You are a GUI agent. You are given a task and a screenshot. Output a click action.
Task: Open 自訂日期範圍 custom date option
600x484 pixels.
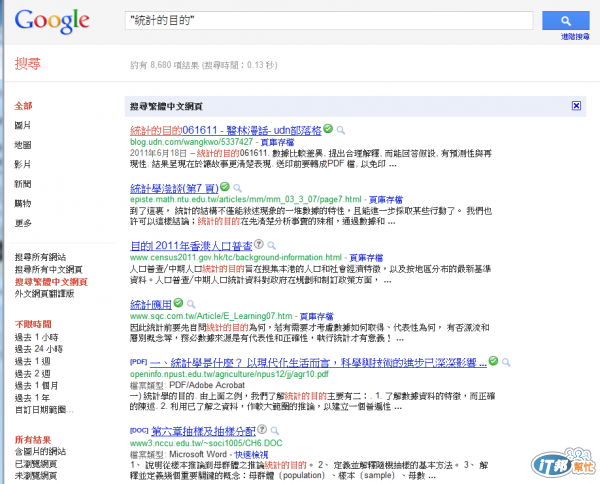pyautogui.click(x=44, y=410)
